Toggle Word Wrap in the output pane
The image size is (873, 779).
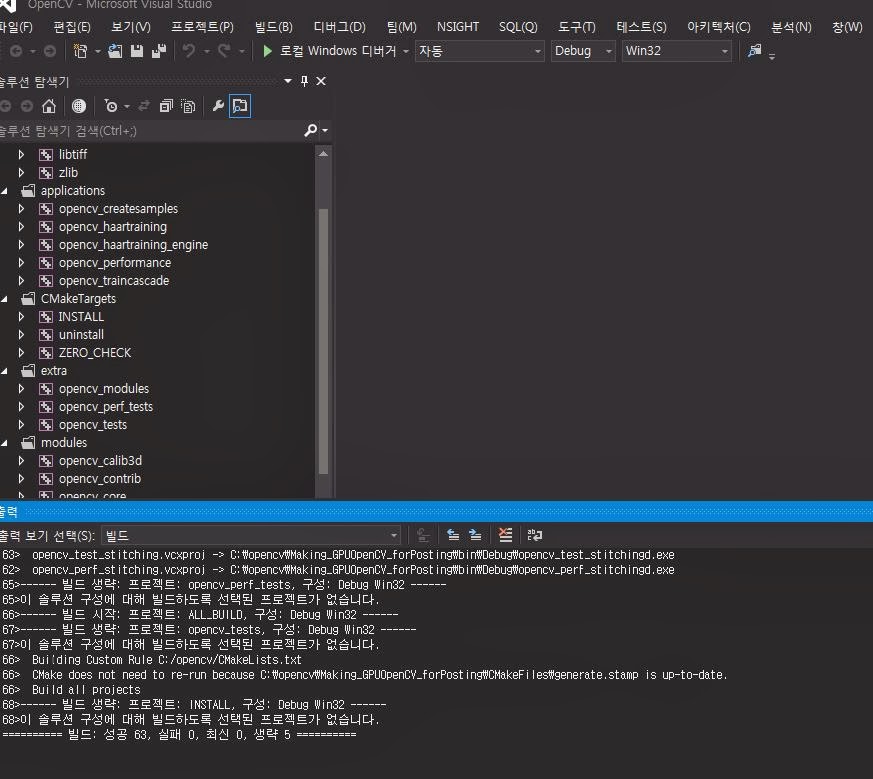tap(533, 534)
